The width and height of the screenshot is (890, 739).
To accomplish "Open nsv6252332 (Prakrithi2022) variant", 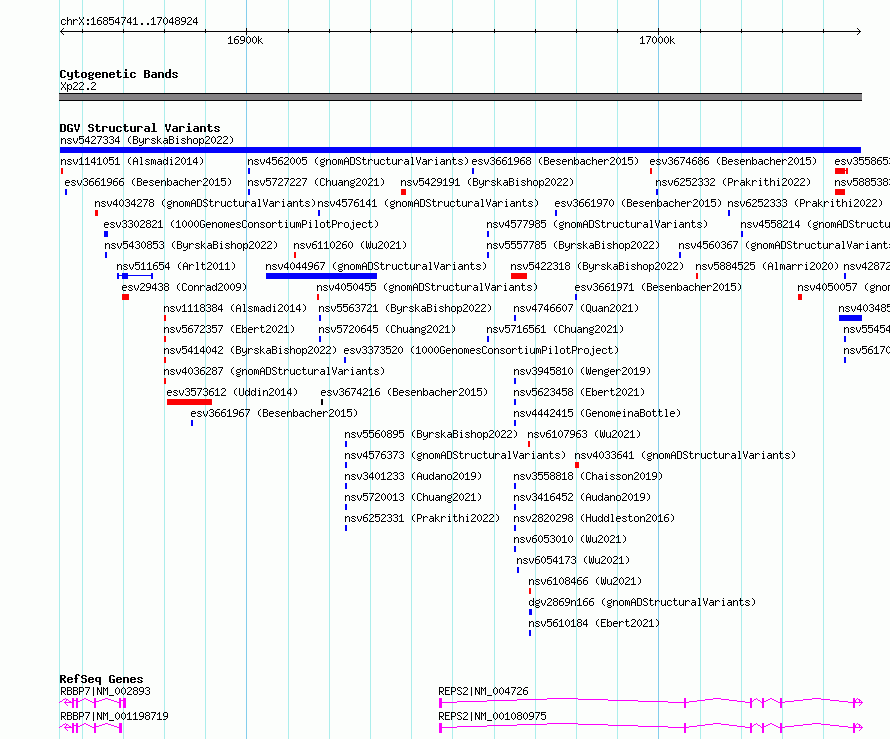I will [733, 182].
